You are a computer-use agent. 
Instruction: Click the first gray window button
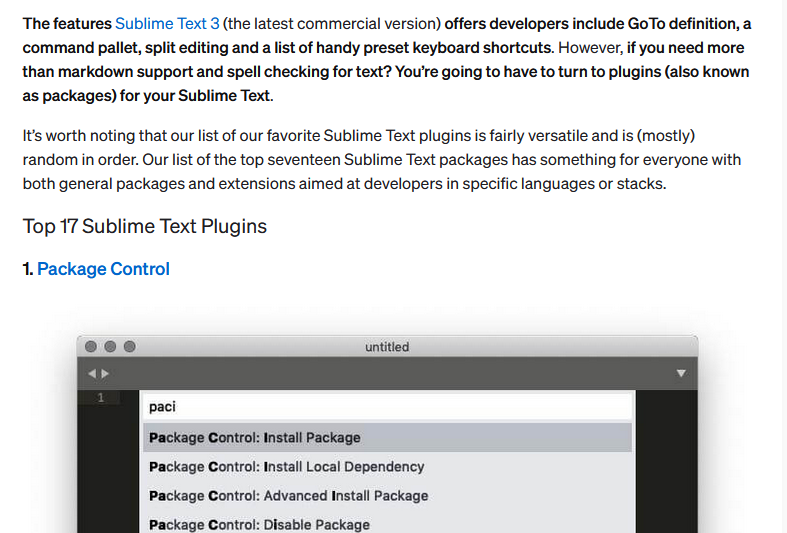click(91, 347)
